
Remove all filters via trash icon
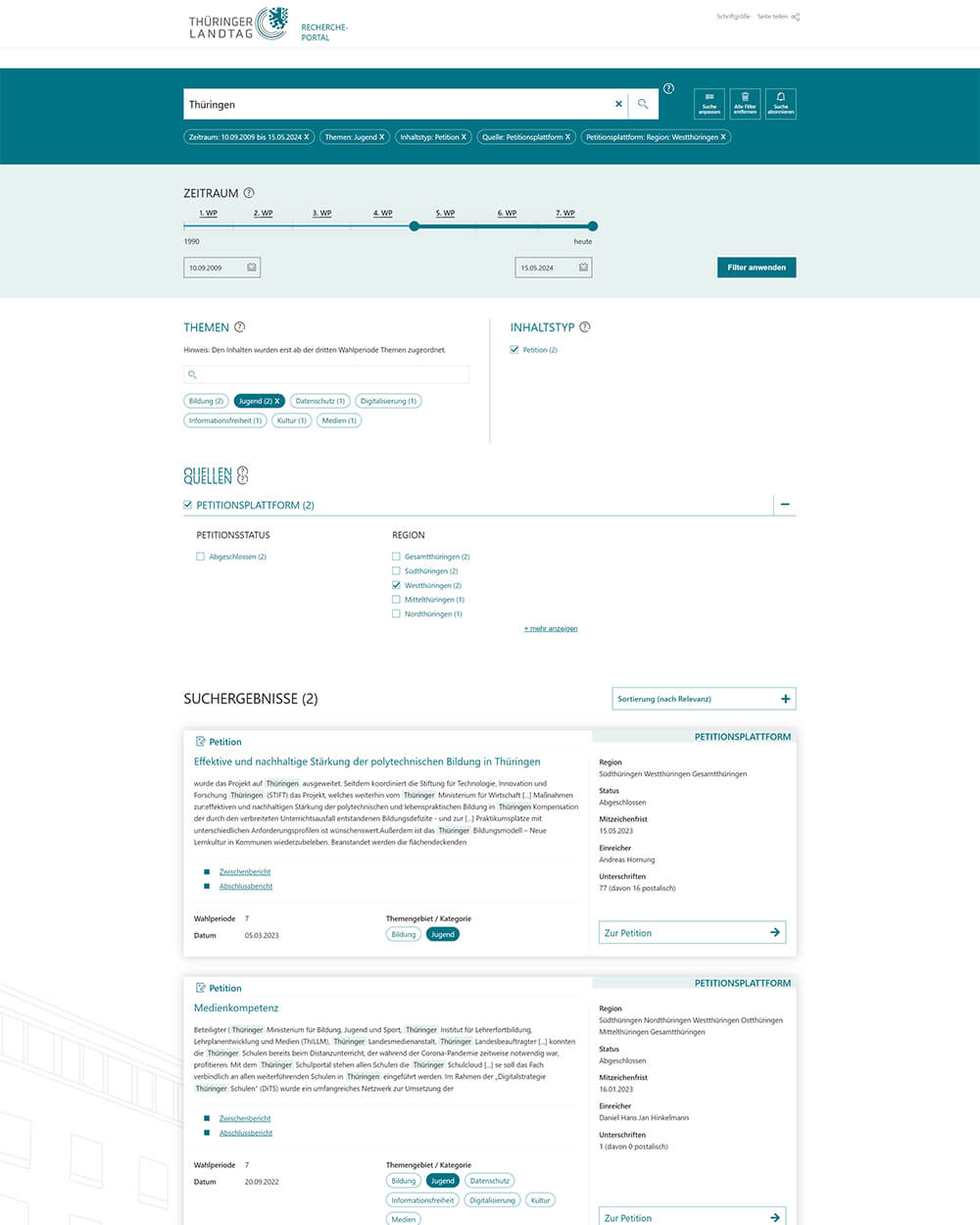click(x=745, y=104)
